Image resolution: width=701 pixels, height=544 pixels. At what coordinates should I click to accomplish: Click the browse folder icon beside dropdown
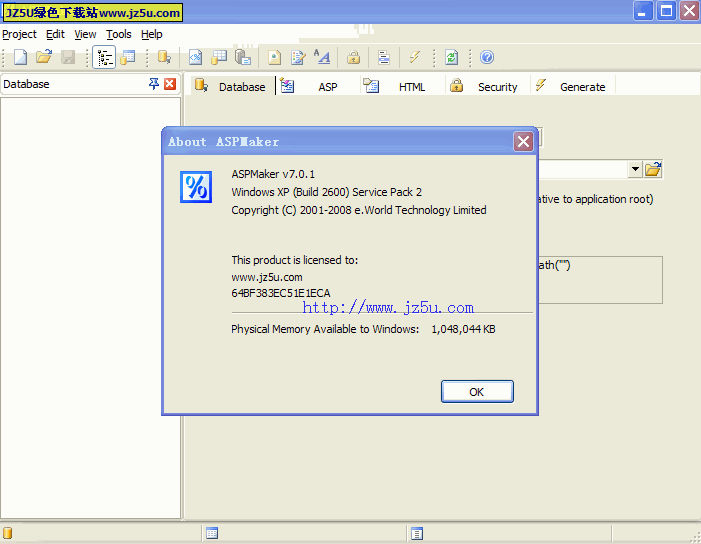tap(653, 169)
